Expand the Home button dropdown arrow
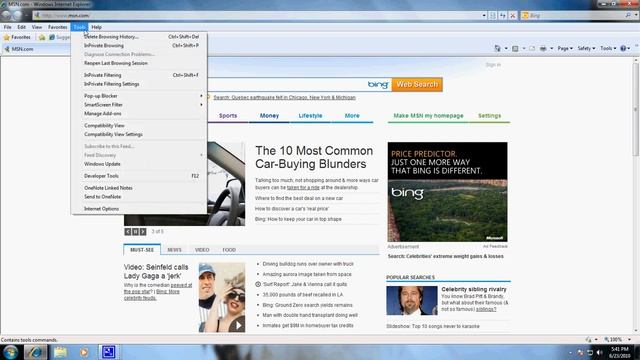 pyautogui.click(x=506, y=48)
